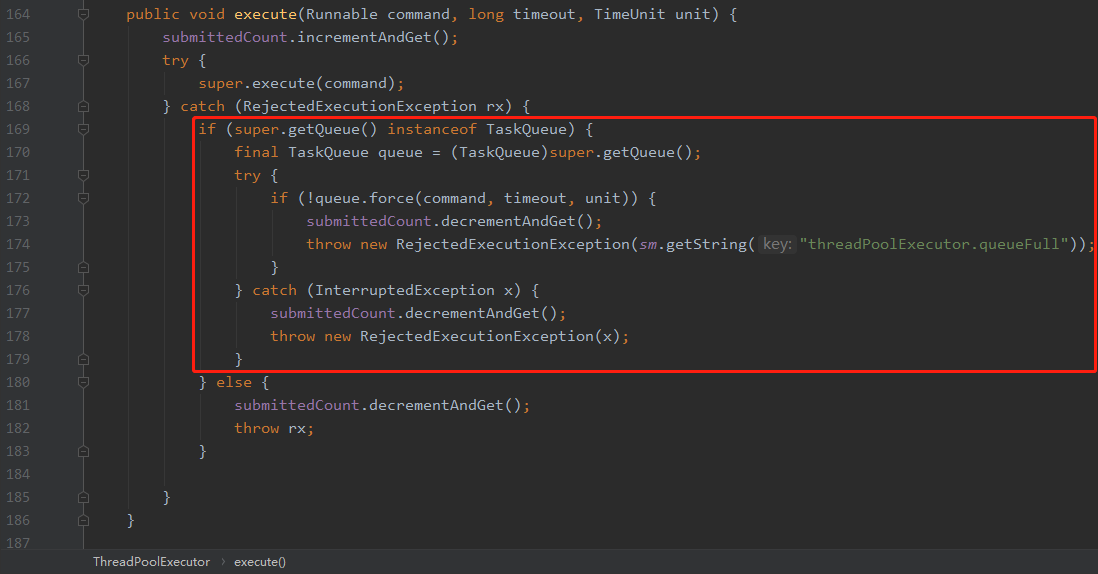Click RejectedExecutionException(x) on line 178
The width and height of the screenshot is (1098, 574).
coord(490,337)
